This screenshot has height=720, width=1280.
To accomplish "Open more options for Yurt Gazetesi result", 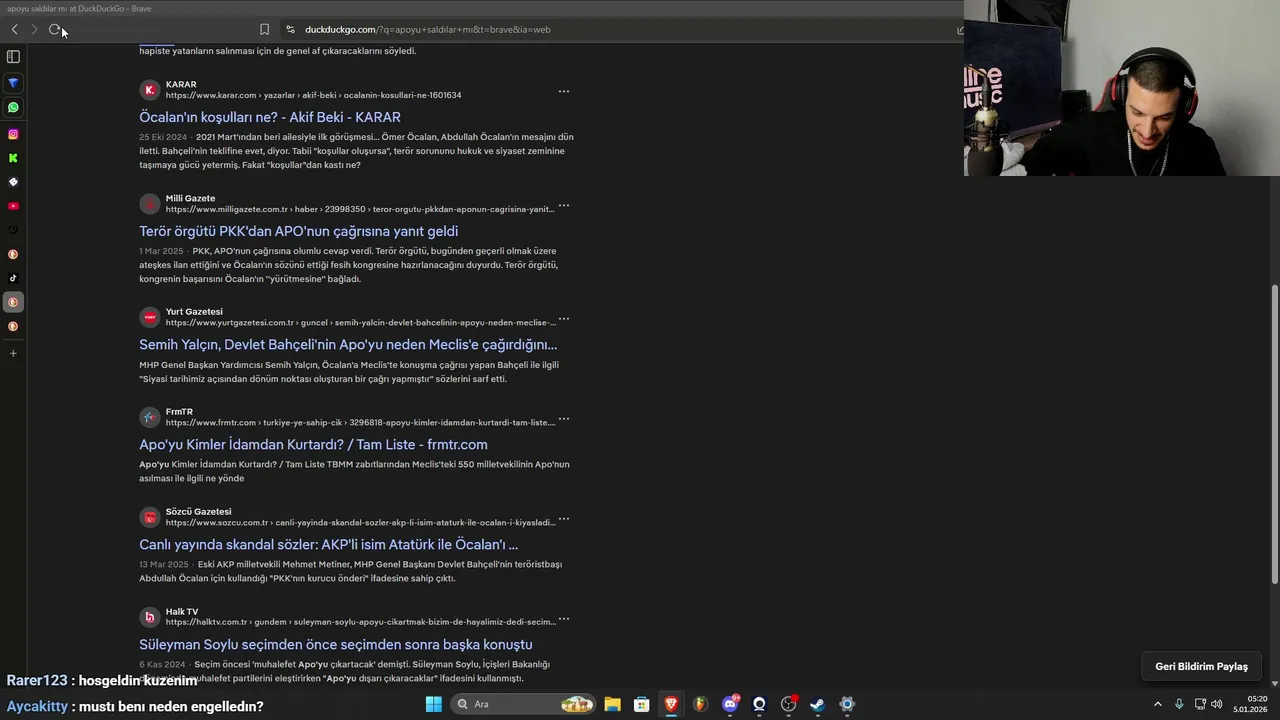I will (564, 319).
